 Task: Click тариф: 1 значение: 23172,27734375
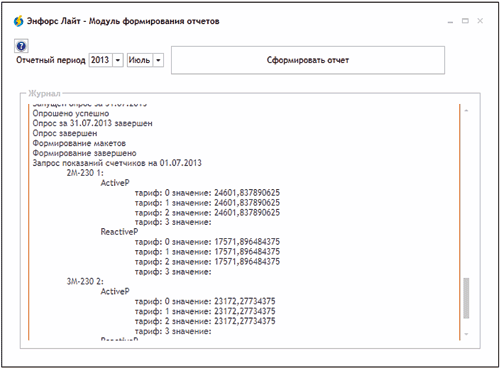(205, 311)
